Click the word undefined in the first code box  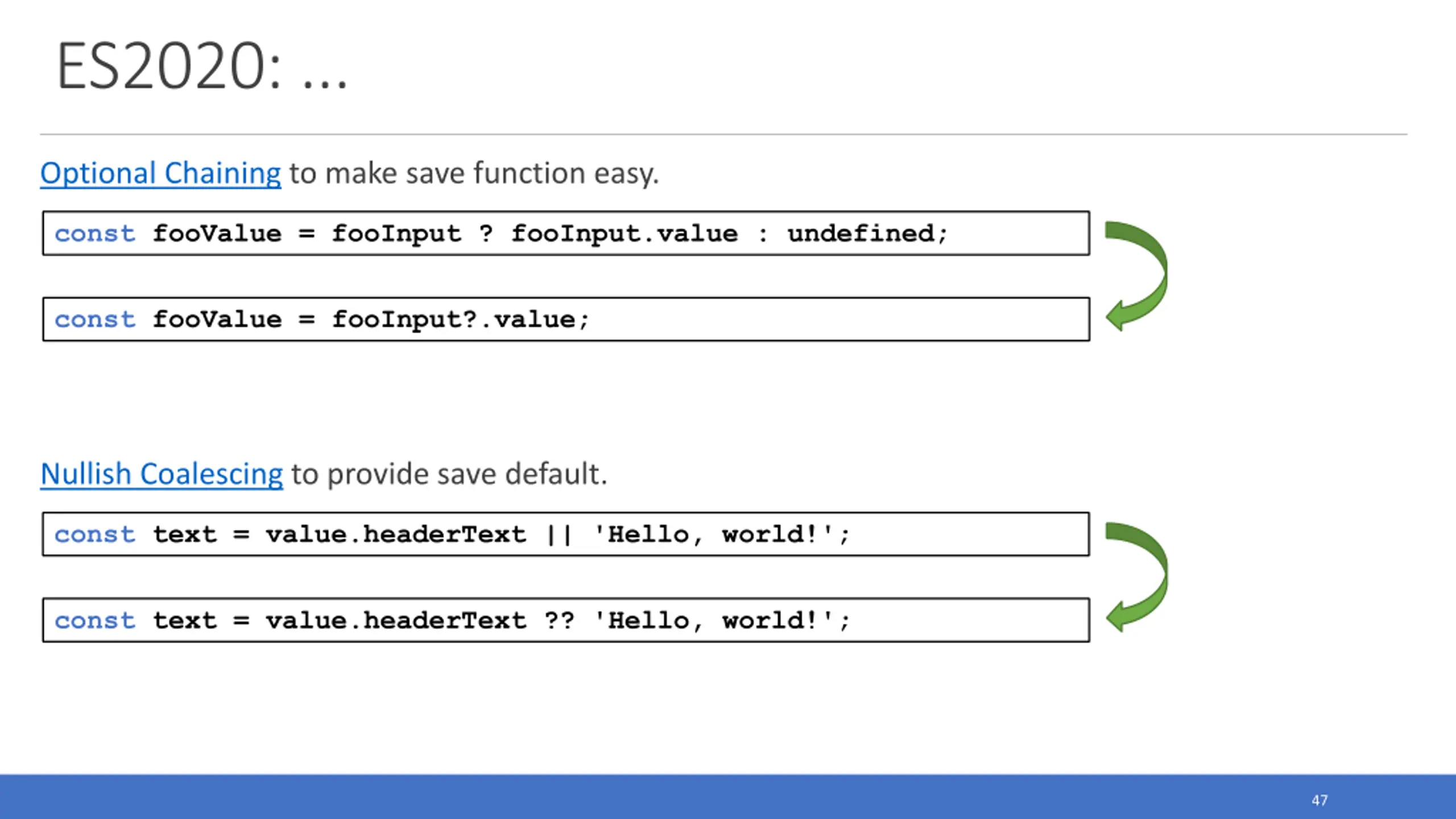click(861, 233)
